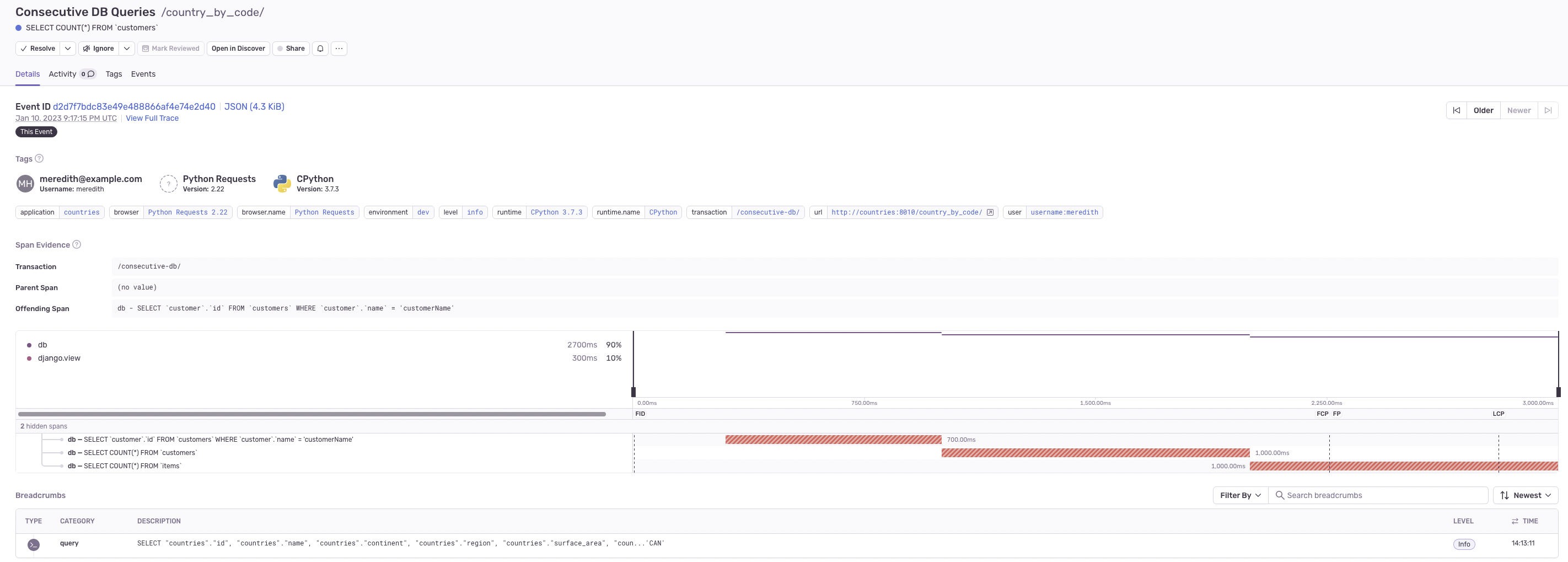Screen dimensions: 1568x562
Task: Open the Event ID d2d7f7bdc83e link
Action: click(134, 106)
